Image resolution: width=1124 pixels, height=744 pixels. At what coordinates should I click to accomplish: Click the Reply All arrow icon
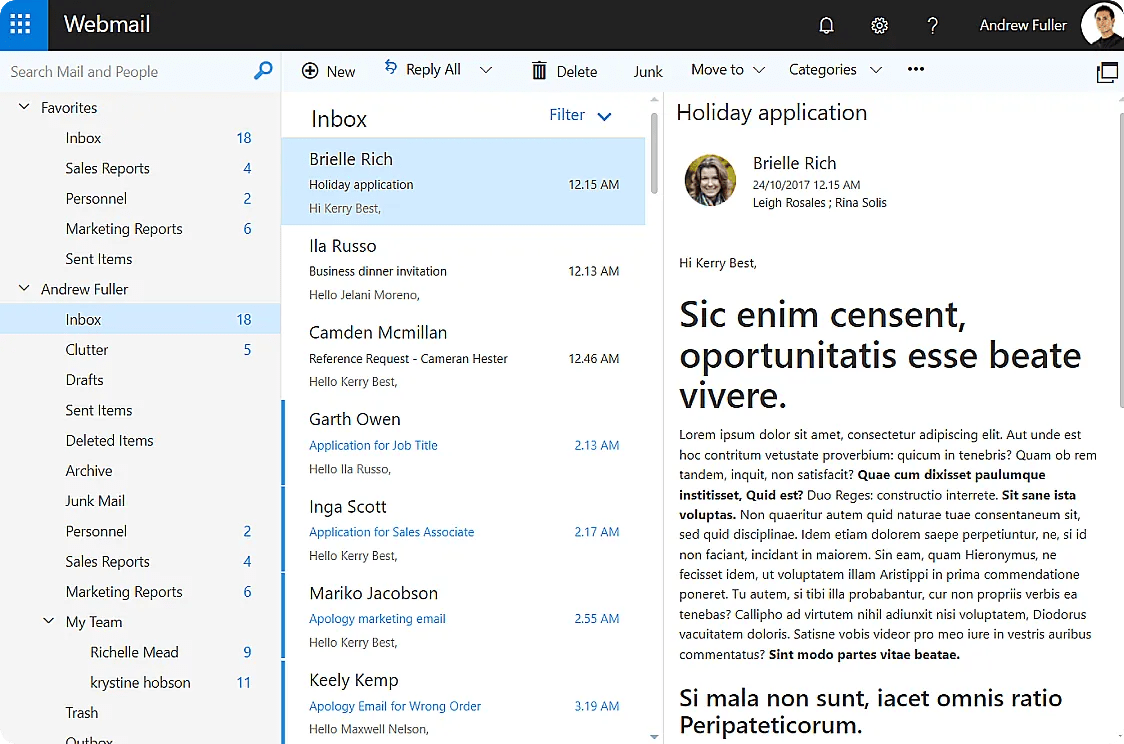[x=393, y=68]
